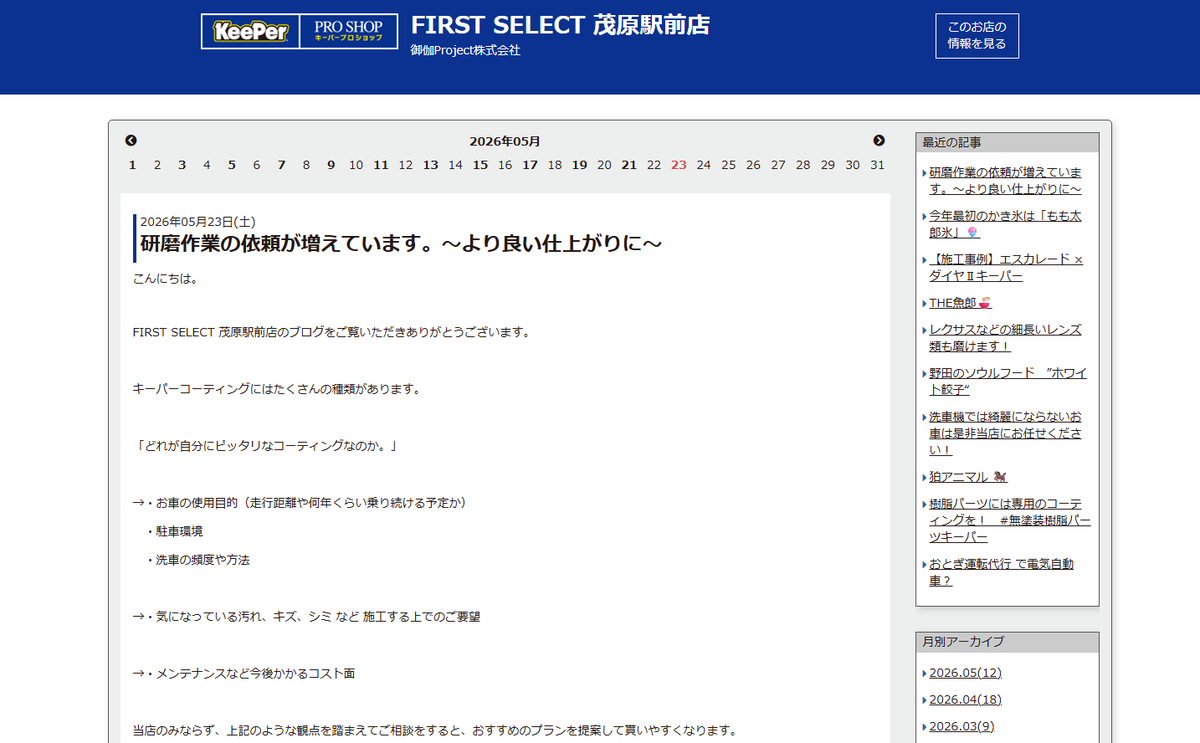Click line キーパーコーティングにはたくさんの種類があります。
1200x743 pixels.
coord(277,388)
